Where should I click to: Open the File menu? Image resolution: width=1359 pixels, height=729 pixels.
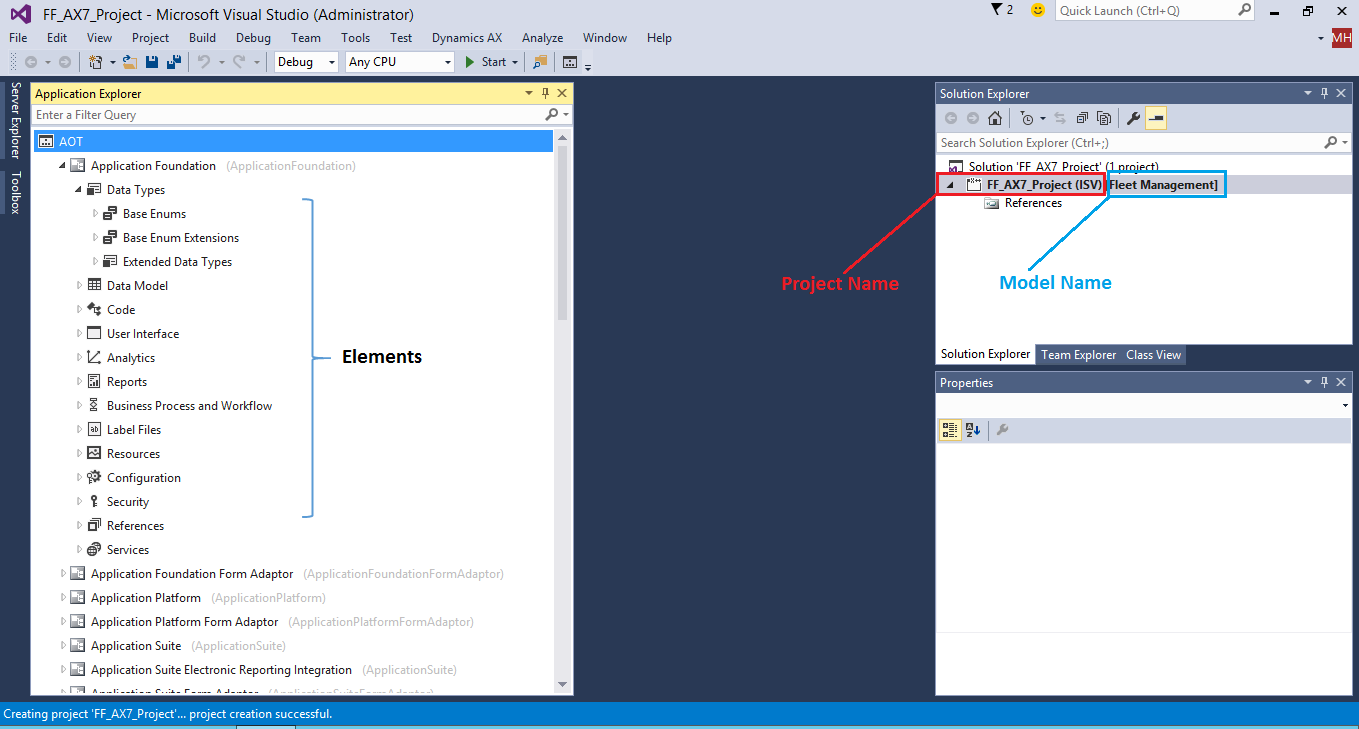[18, 38]
